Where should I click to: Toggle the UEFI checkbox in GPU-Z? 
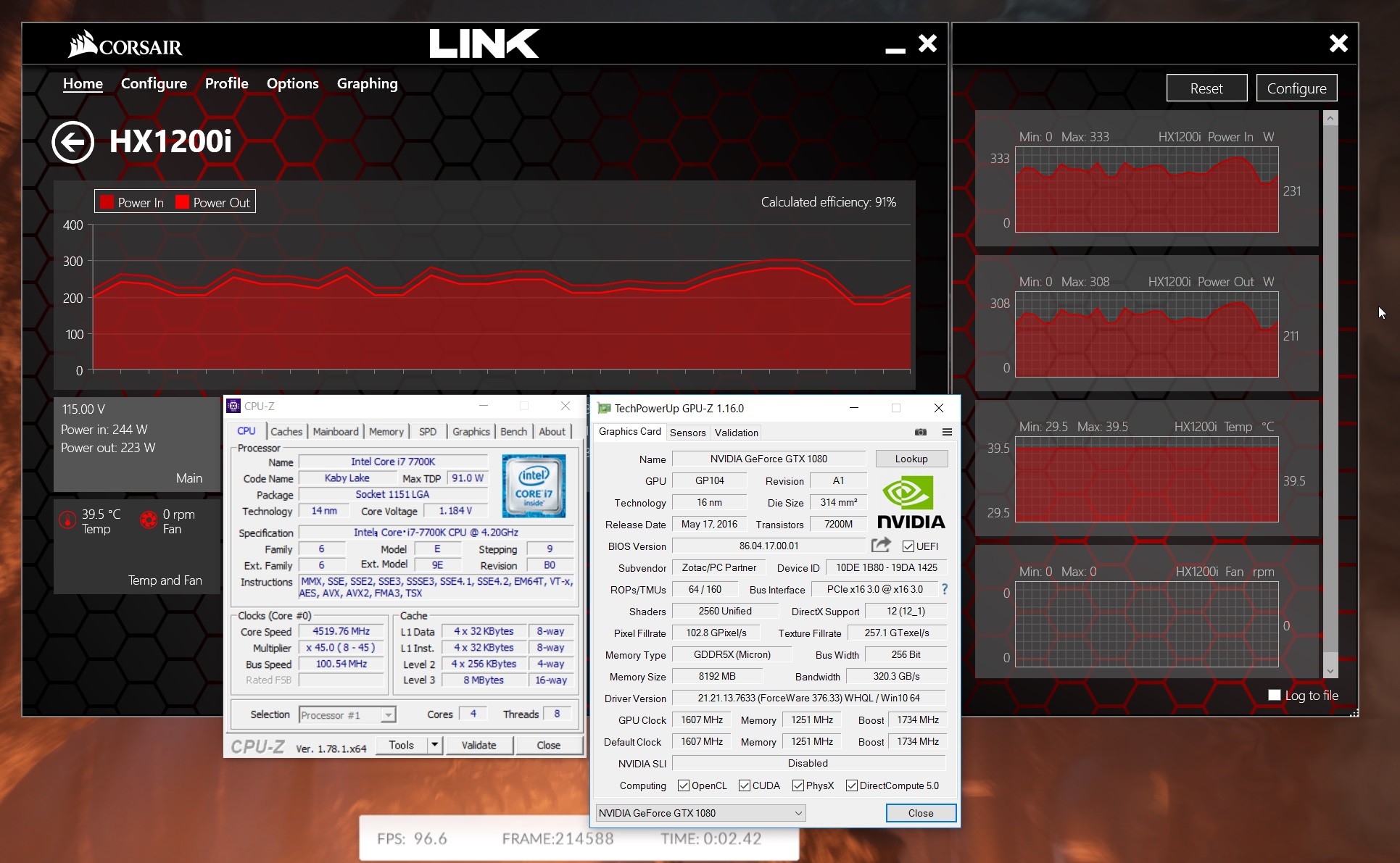pyautogui.click(x=908, y=546)
